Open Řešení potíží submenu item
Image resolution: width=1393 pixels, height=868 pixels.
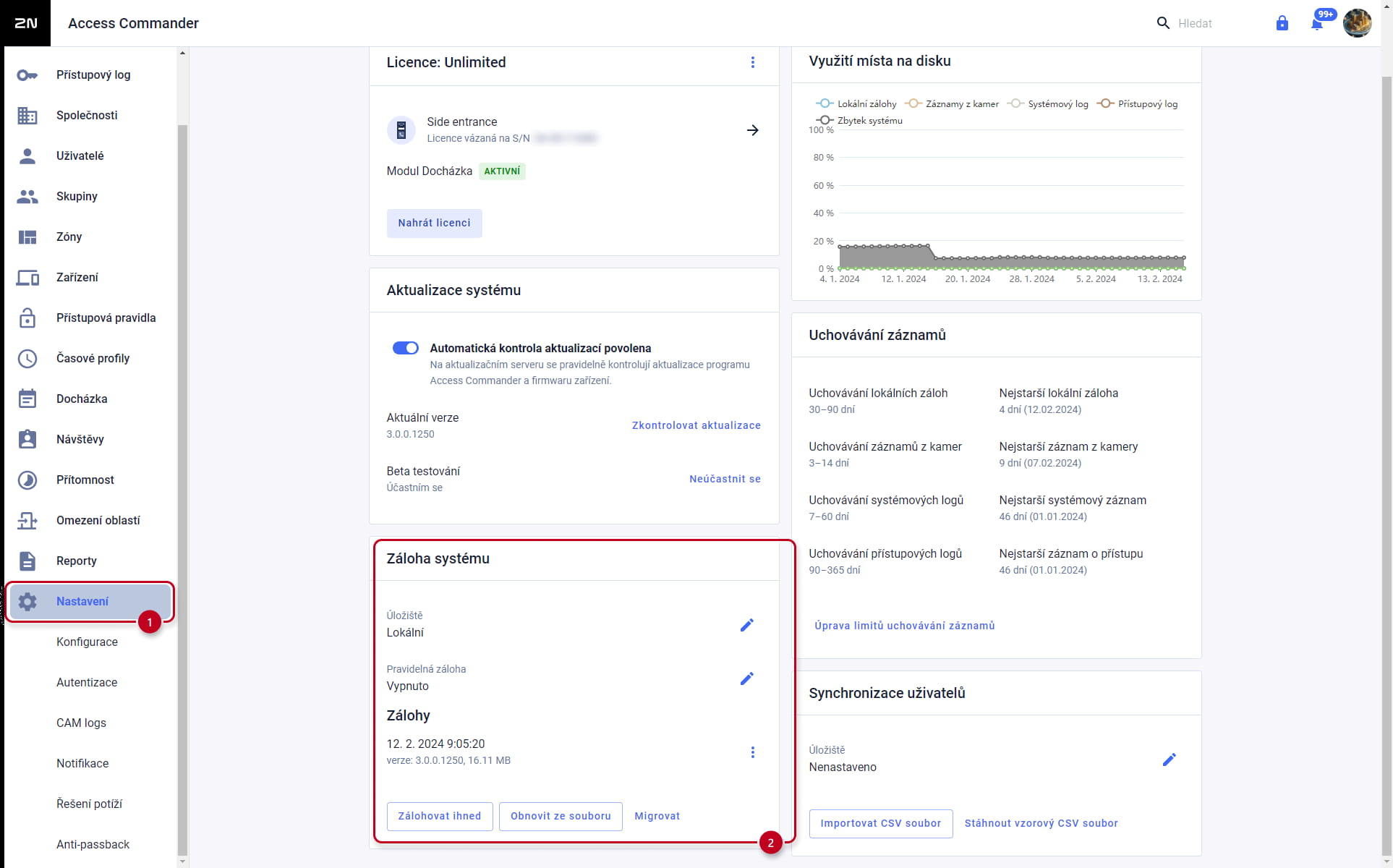point(89,804)
